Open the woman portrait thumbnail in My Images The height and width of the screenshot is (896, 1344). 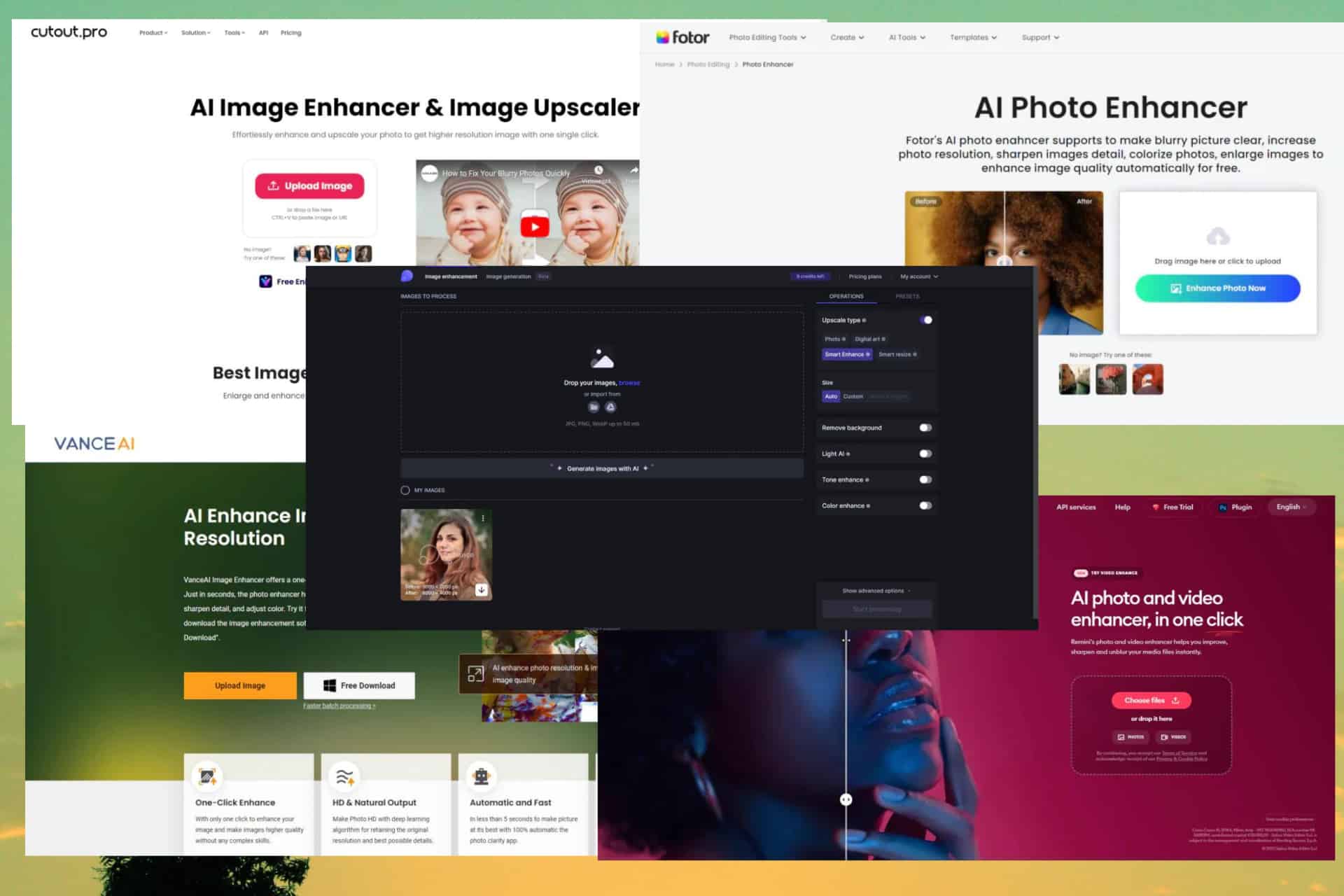pyautogui.click(x=446, y=554)
